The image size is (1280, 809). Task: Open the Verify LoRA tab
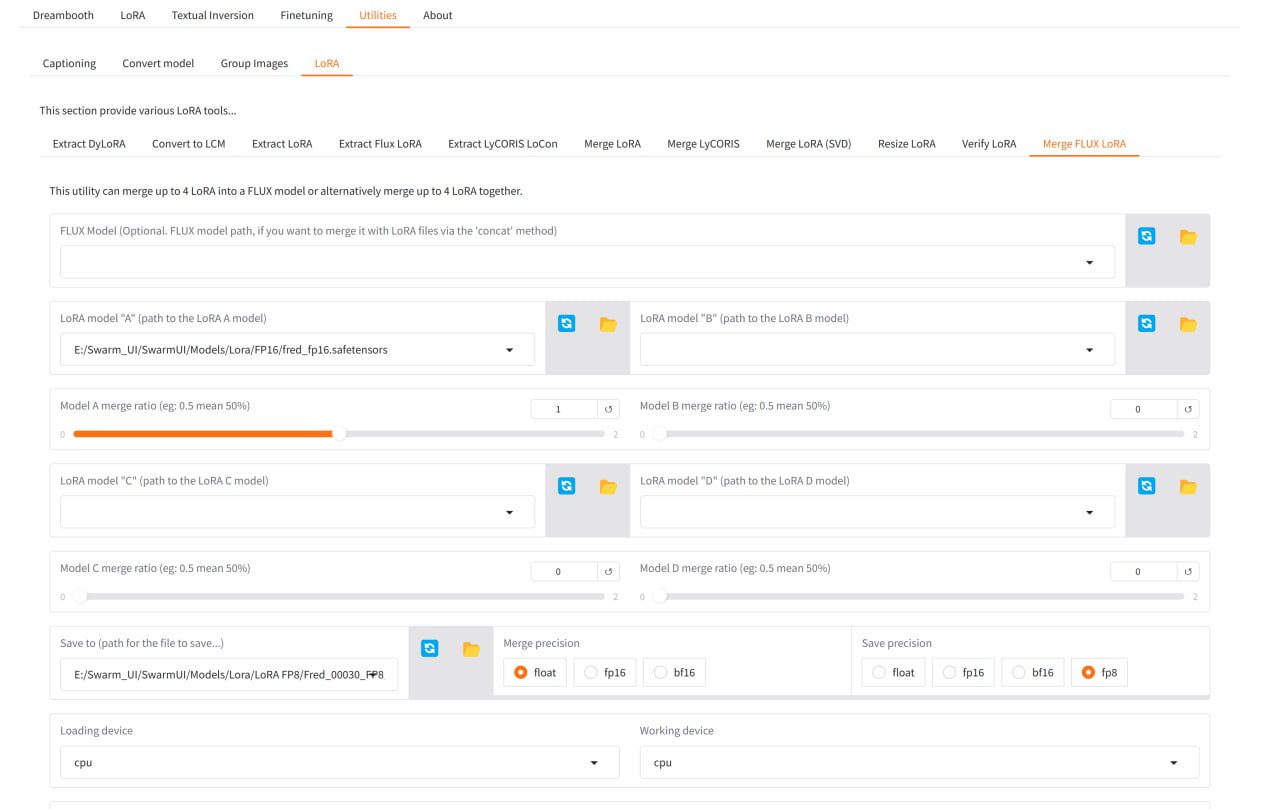point(989,144)
